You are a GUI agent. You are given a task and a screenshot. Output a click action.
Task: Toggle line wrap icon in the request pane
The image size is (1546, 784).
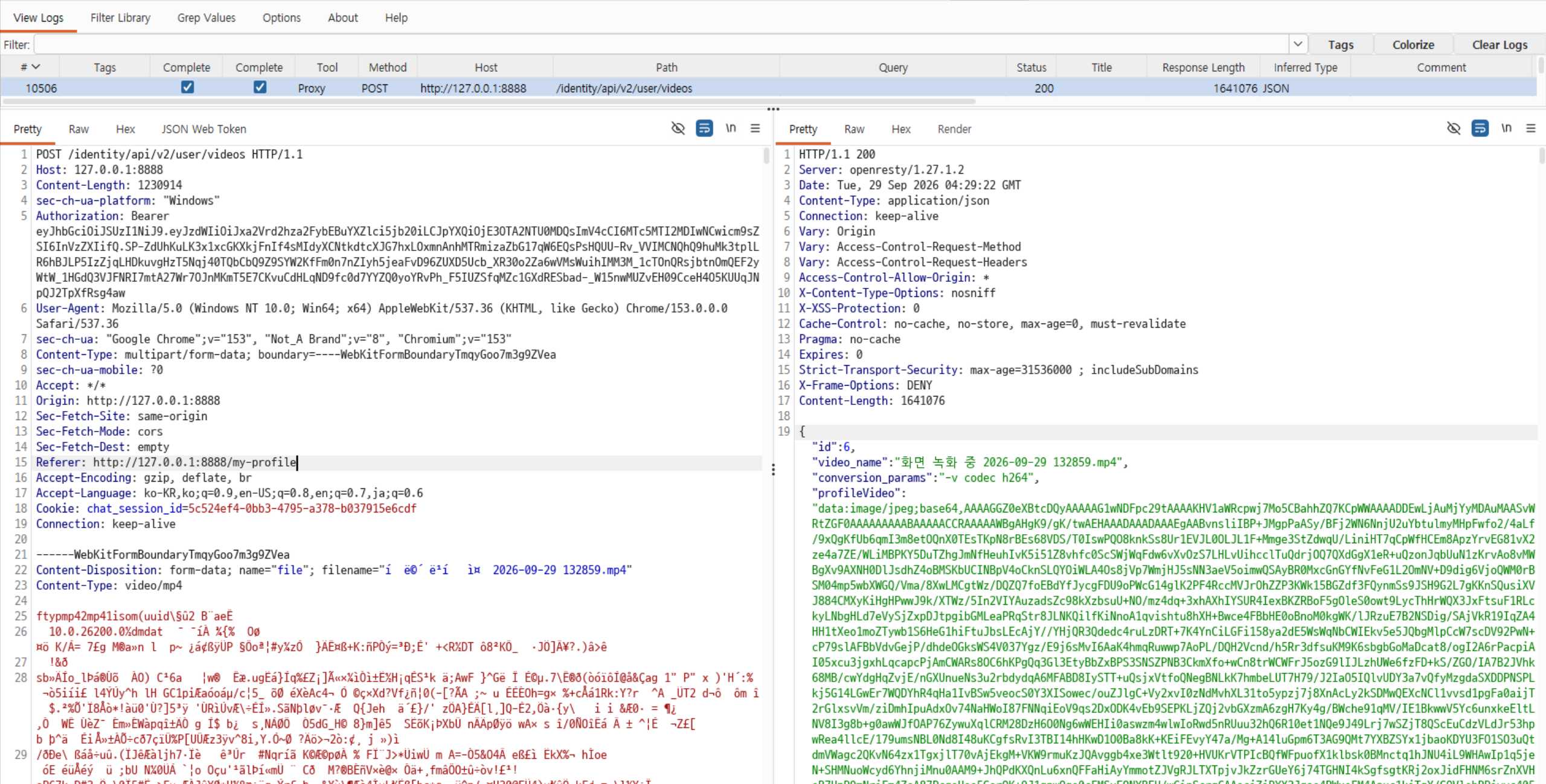[704, 128]
